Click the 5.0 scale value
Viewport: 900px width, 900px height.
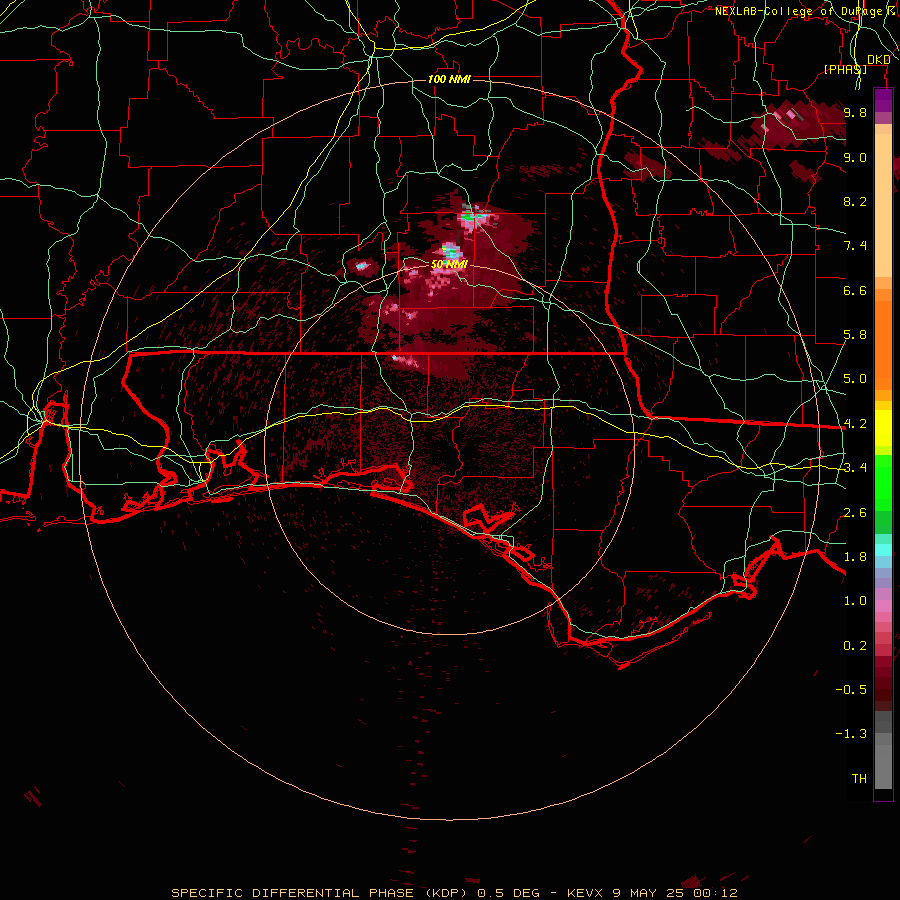click(855, 379)
